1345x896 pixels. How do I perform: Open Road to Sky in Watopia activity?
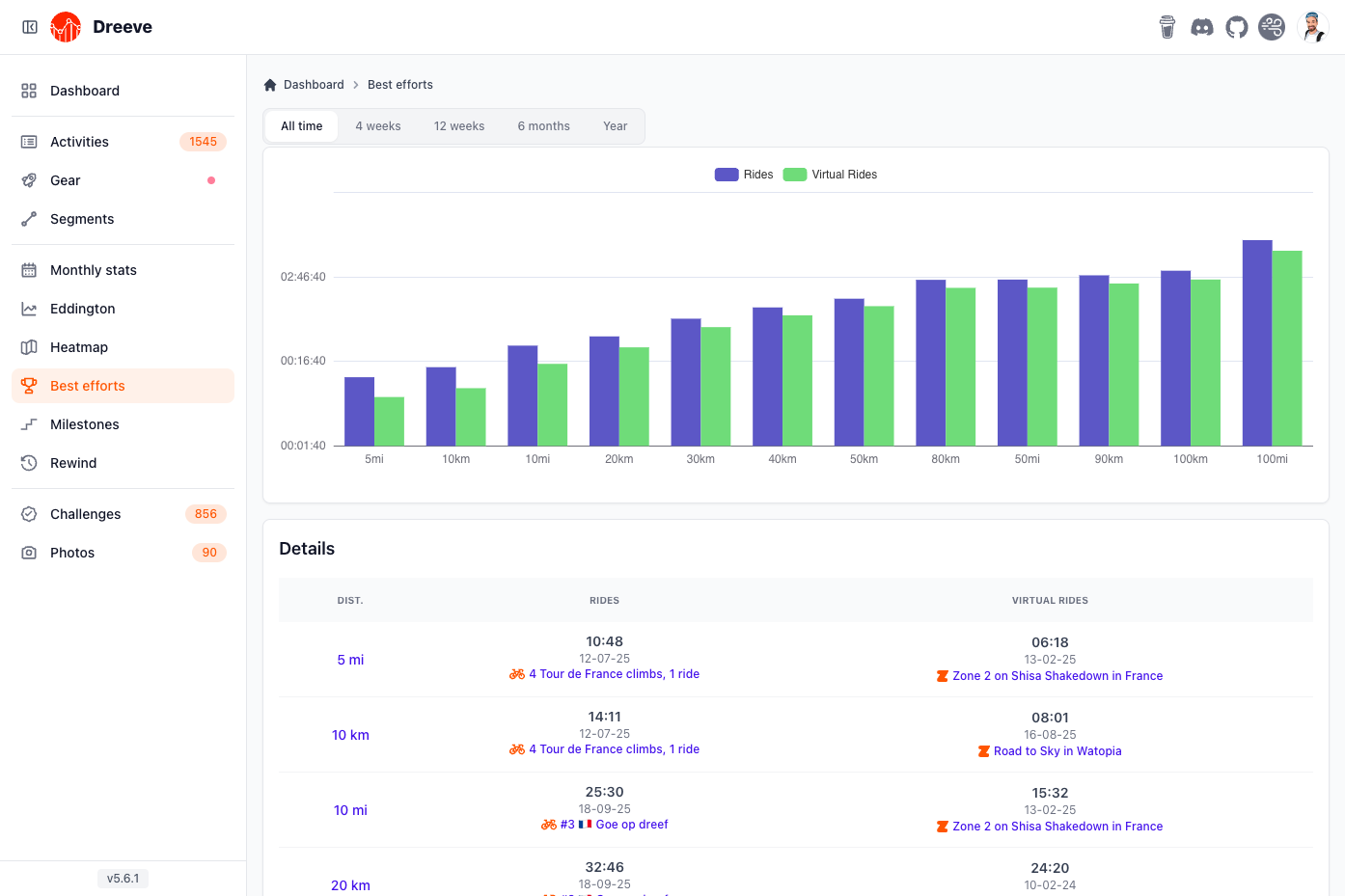click(1057, 751)
